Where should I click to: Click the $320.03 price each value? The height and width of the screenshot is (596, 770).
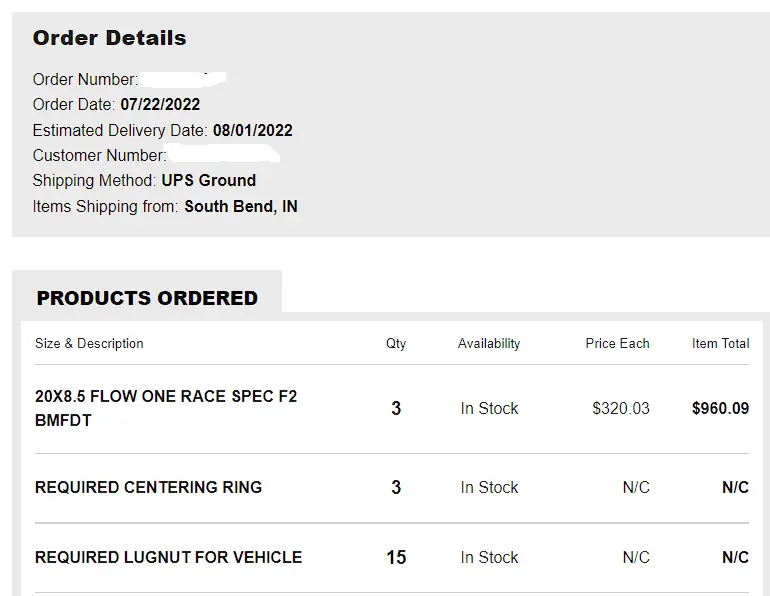click(620, 408)
